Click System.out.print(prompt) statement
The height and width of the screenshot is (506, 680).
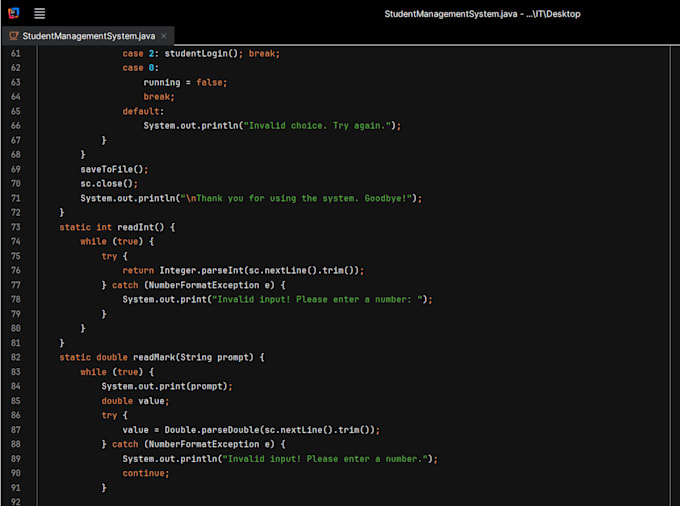click(x=167, y=386)
